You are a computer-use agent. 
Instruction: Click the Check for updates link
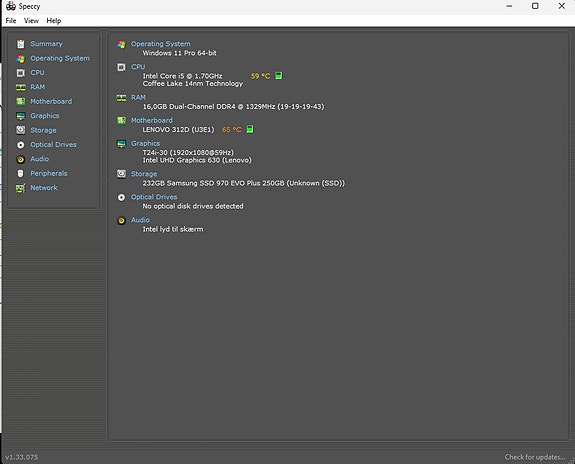(535, 457)
